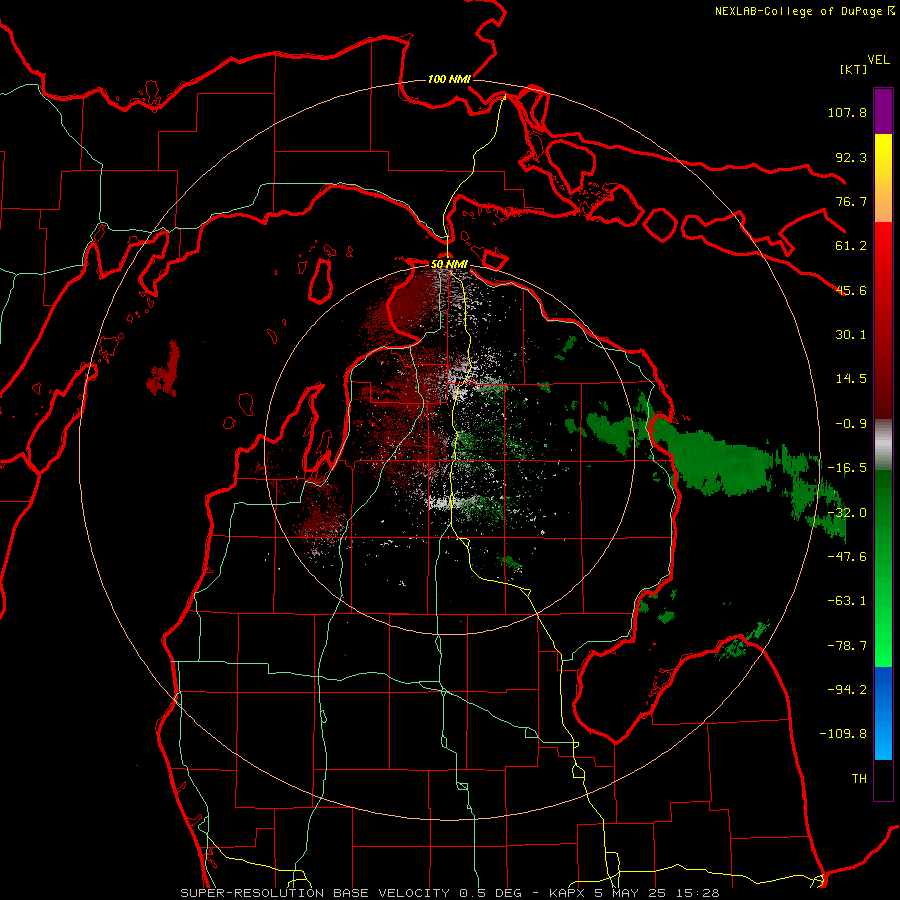900x900 pixels.
Task: Click the Super-Resolution Base Velocity caption
Action: (x=449, y=893)
